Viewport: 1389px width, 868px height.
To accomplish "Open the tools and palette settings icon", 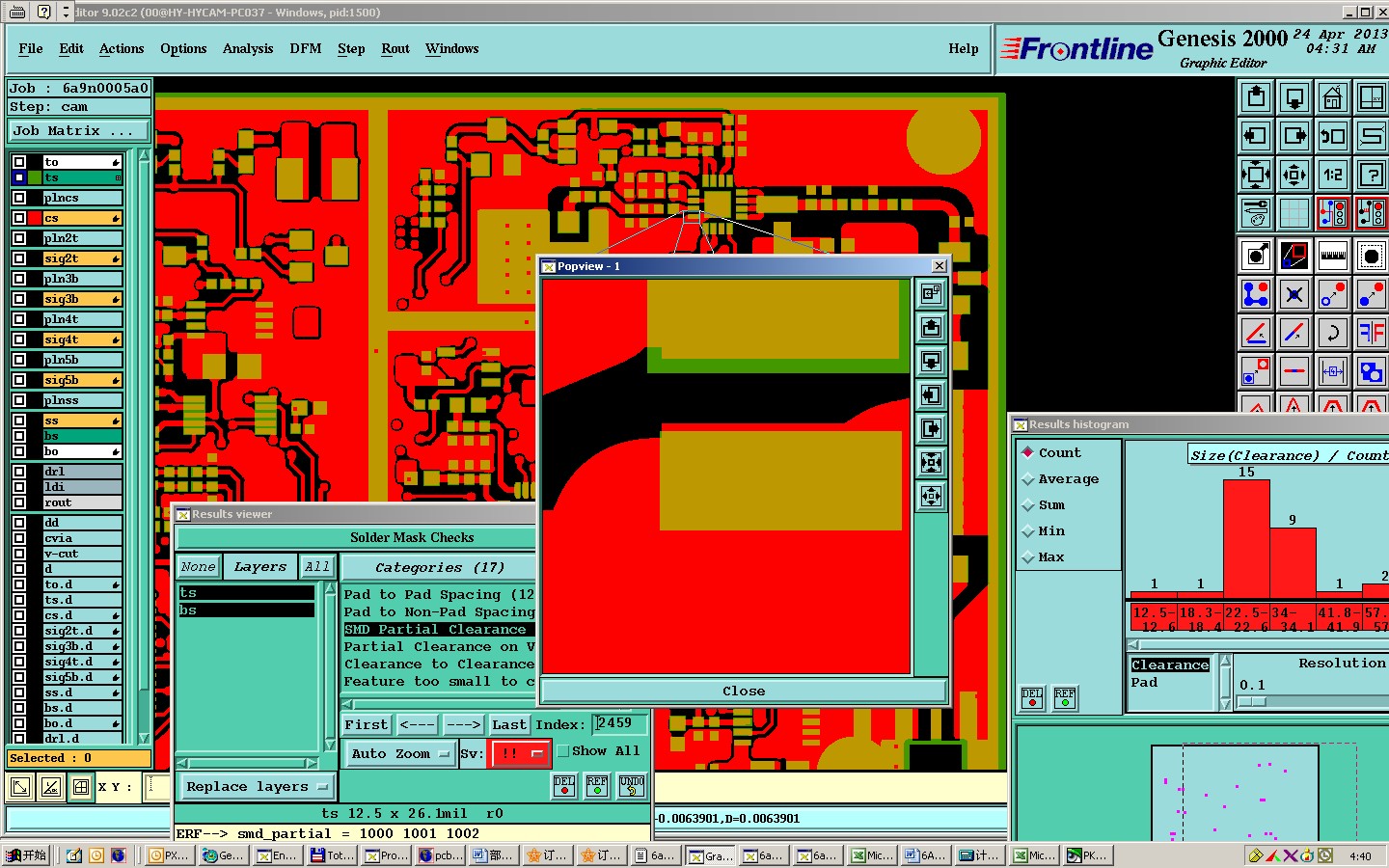I will click(1256, 212).
